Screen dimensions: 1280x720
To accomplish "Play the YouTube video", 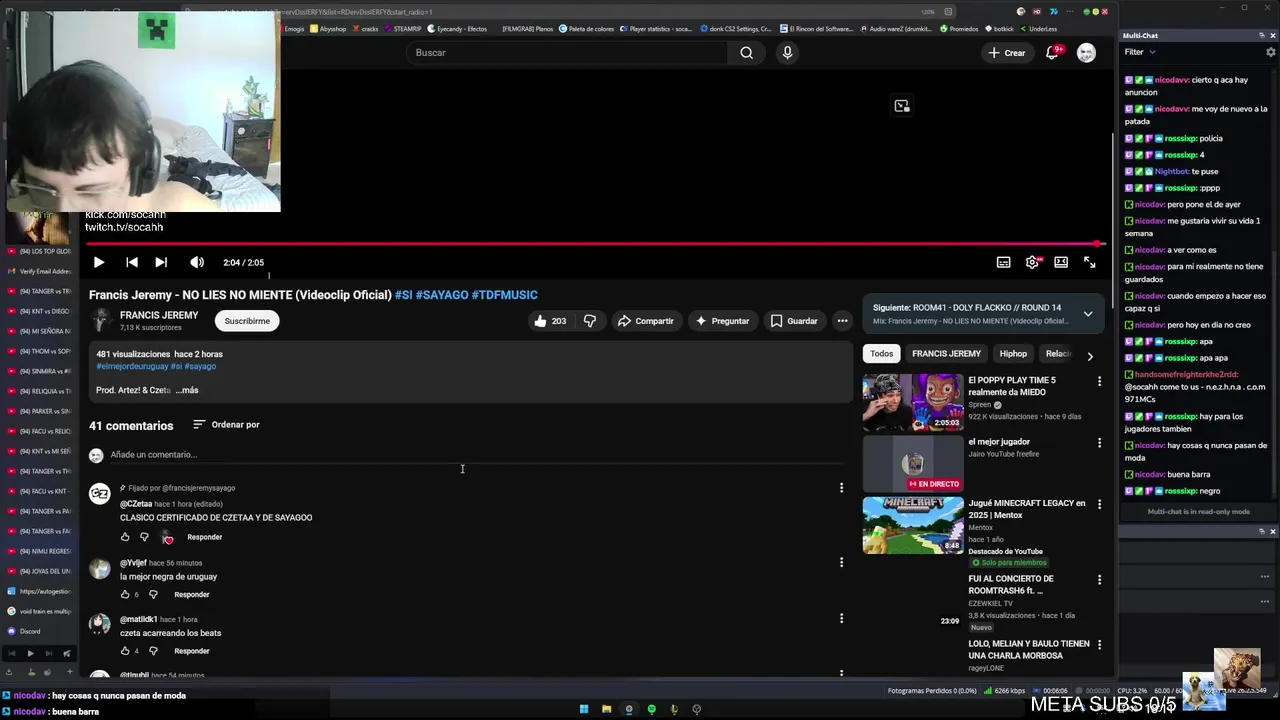I will 98,262.
